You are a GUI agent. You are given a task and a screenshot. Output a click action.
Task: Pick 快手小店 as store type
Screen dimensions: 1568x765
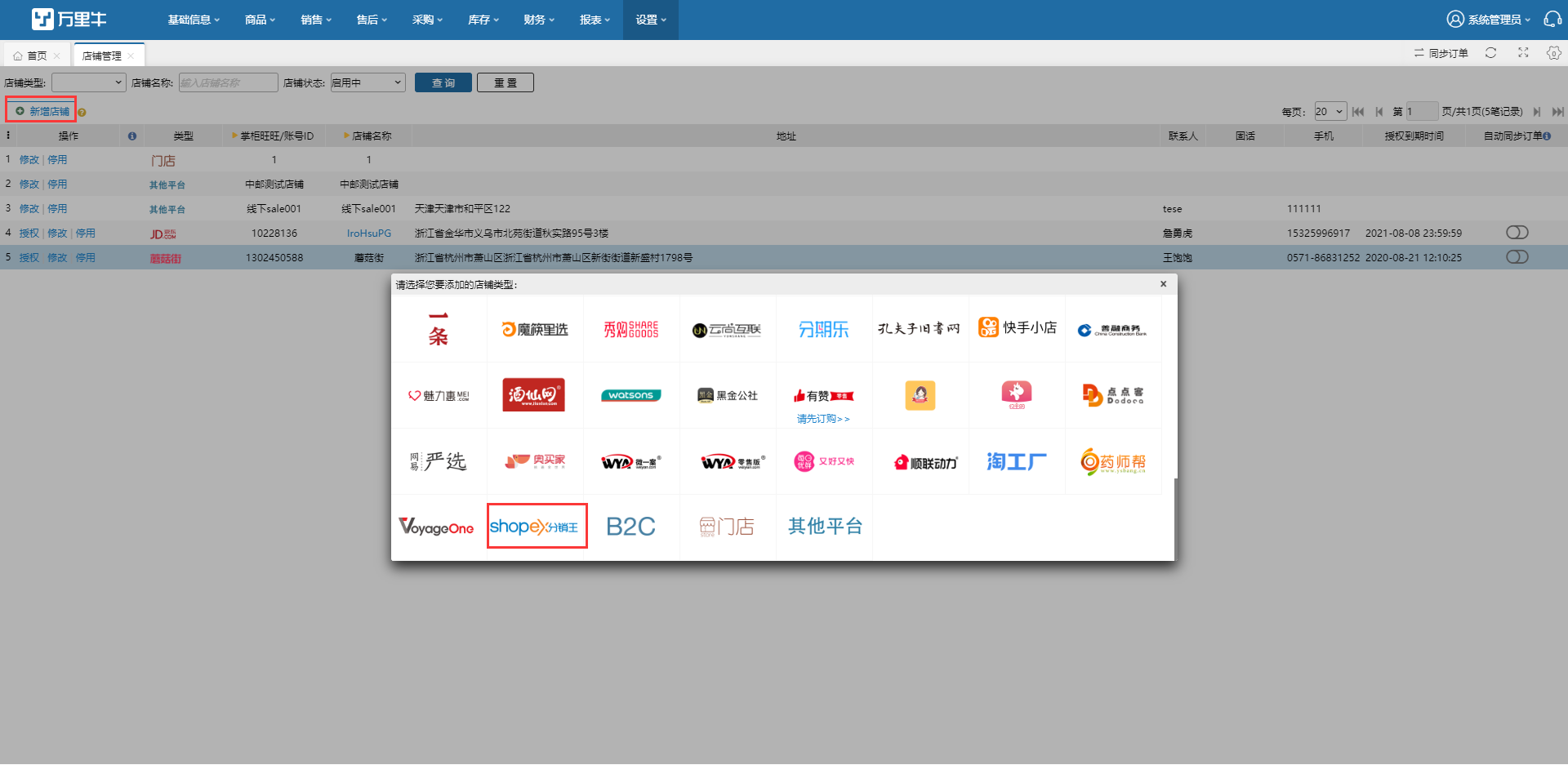(x=1017, y=329)
